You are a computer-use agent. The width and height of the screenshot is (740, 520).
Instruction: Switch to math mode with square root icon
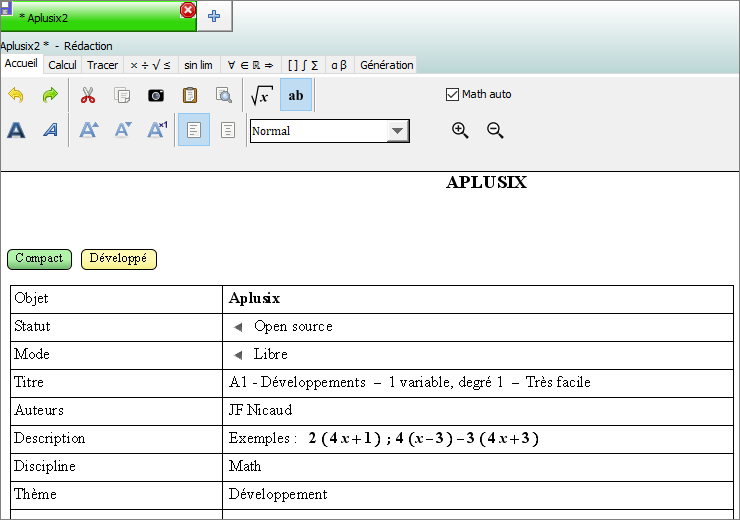(x=261, y=95)
